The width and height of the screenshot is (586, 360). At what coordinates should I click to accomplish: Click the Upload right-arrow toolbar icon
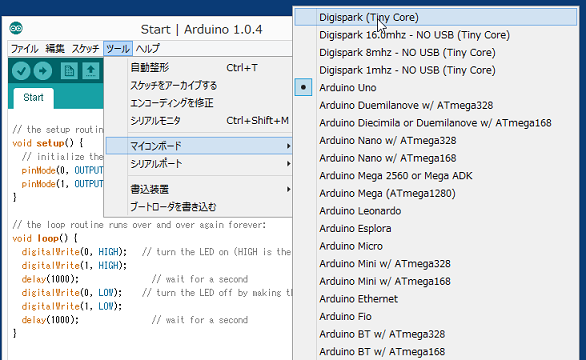point(43,71)
